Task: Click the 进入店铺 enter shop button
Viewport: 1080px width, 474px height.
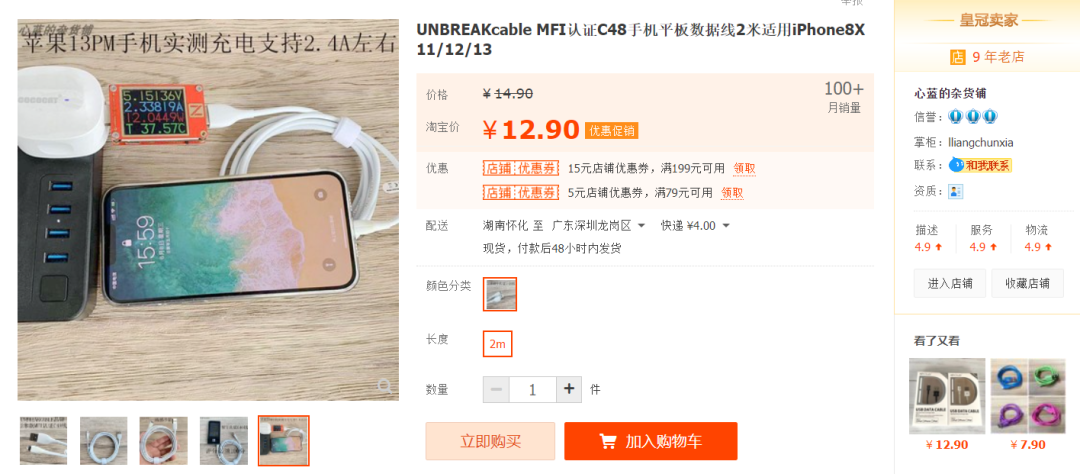Action: 950,283
